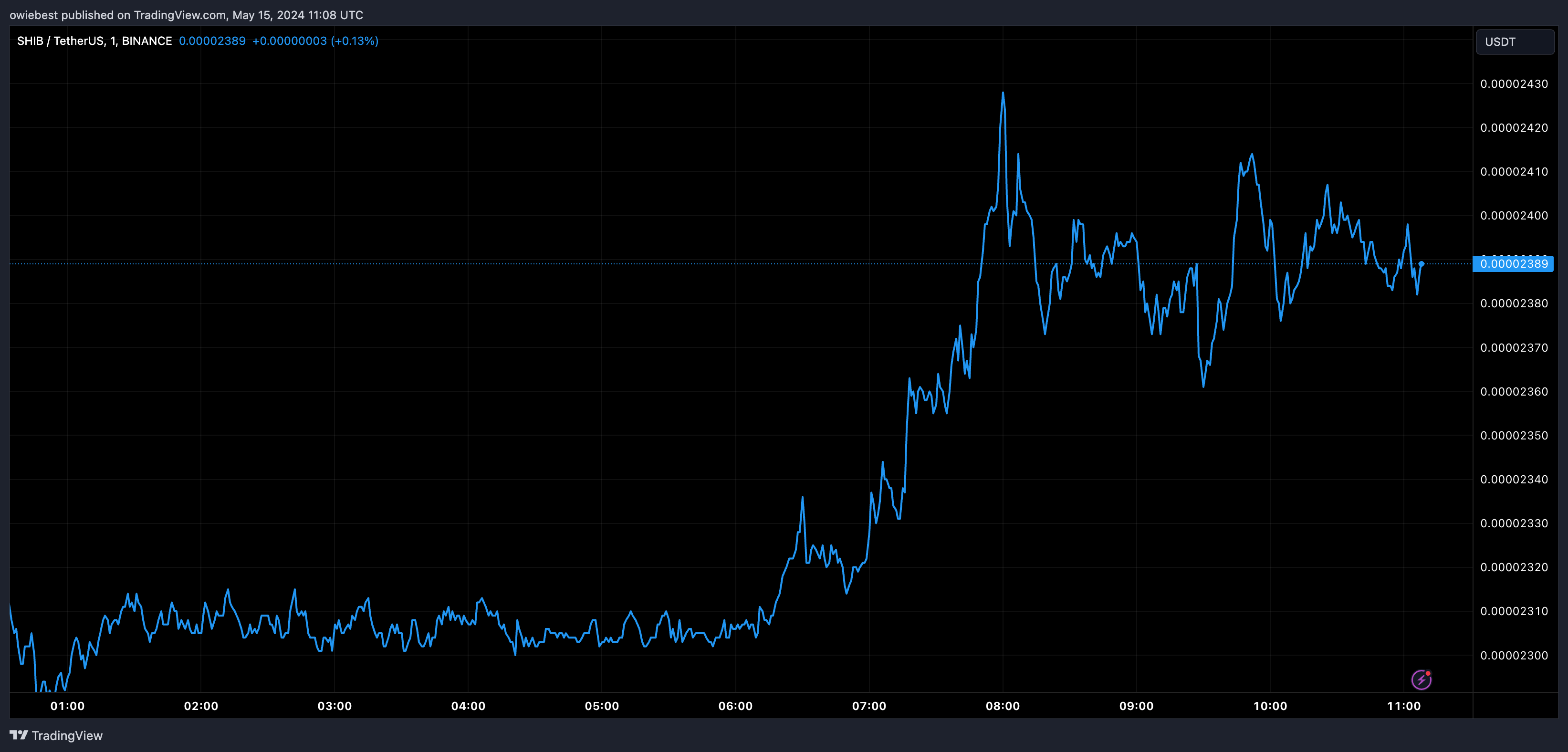Image resolution: width=1568 pixels, height=752 pixels.
Task: Click the TradingView text at bottom
Action: click(x=67, y=736)
